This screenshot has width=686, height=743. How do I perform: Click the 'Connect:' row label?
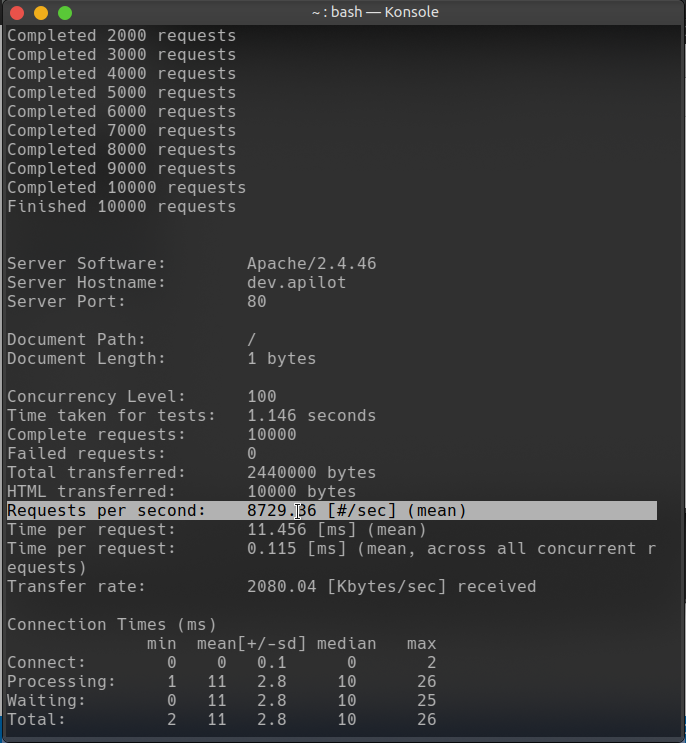coord(46,662)
